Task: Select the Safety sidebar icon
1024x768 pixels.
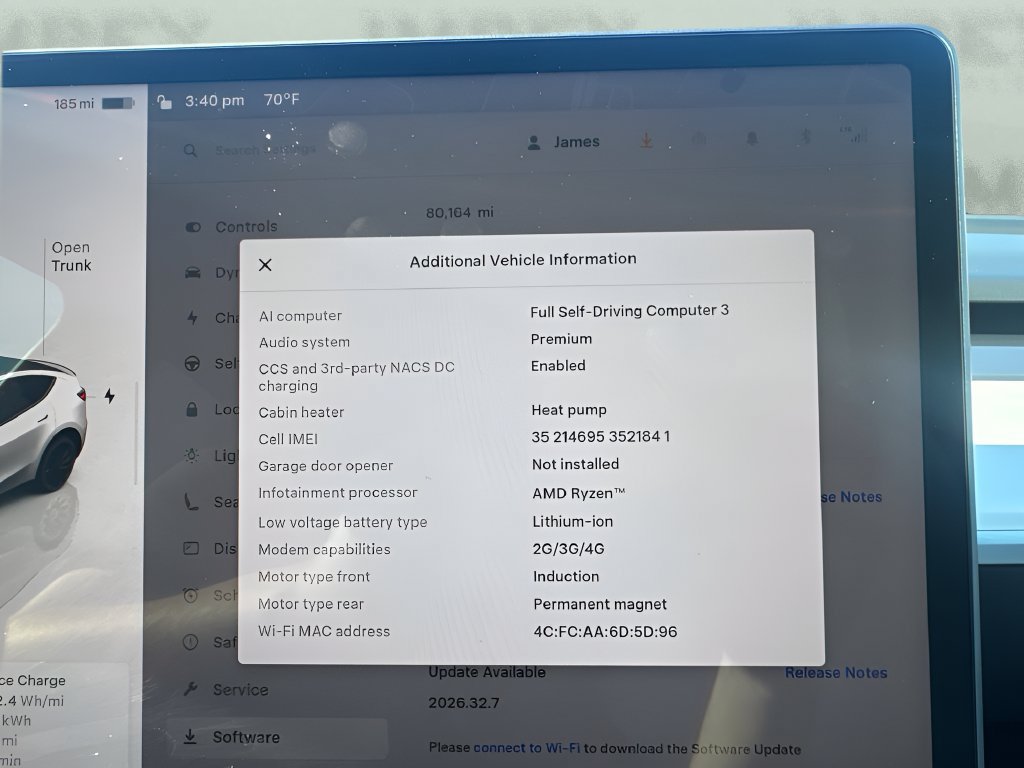Action: point(191,643)
